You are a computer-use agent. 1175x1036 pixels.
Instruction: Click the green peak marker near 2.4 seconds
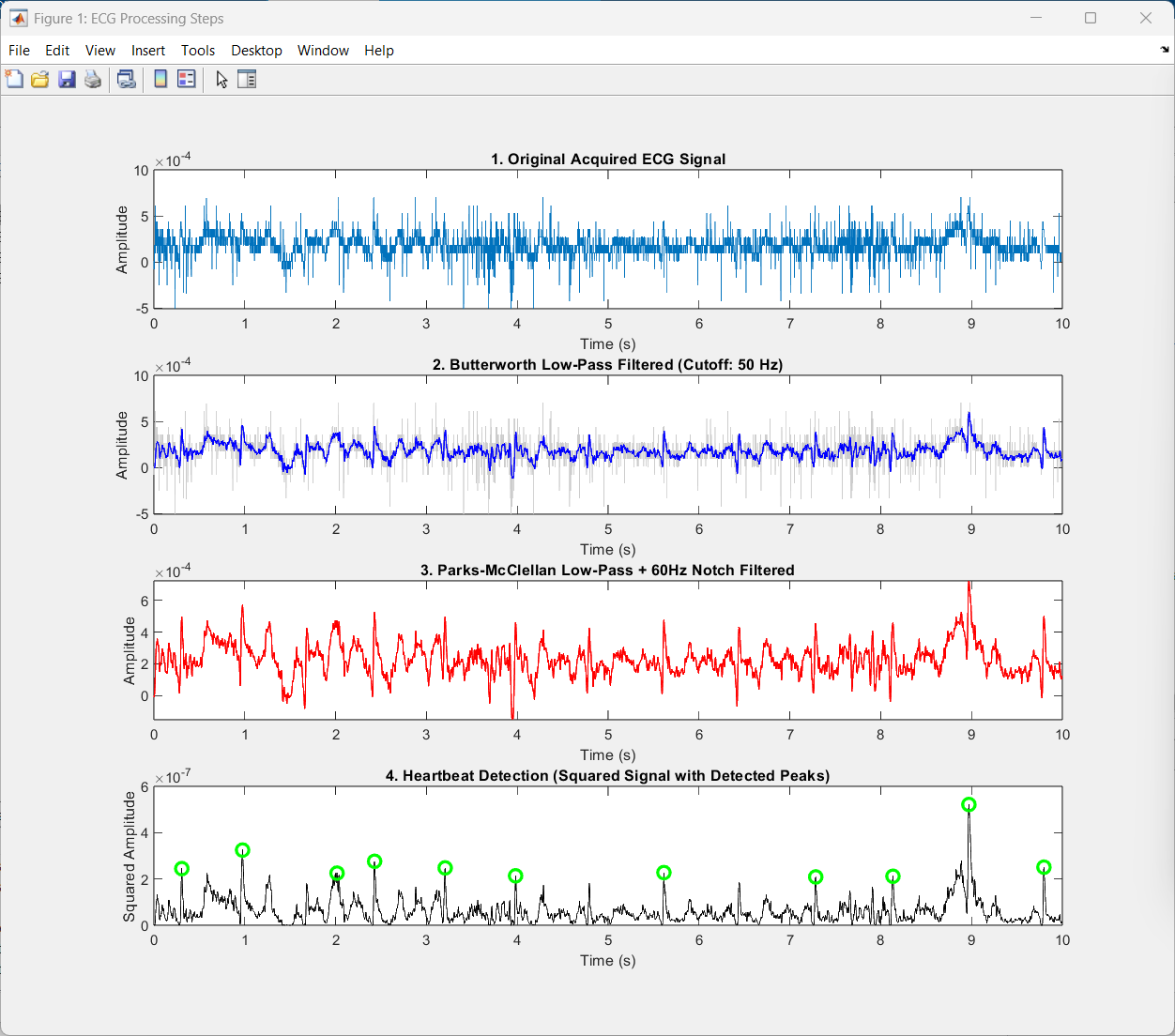(374, 861)
